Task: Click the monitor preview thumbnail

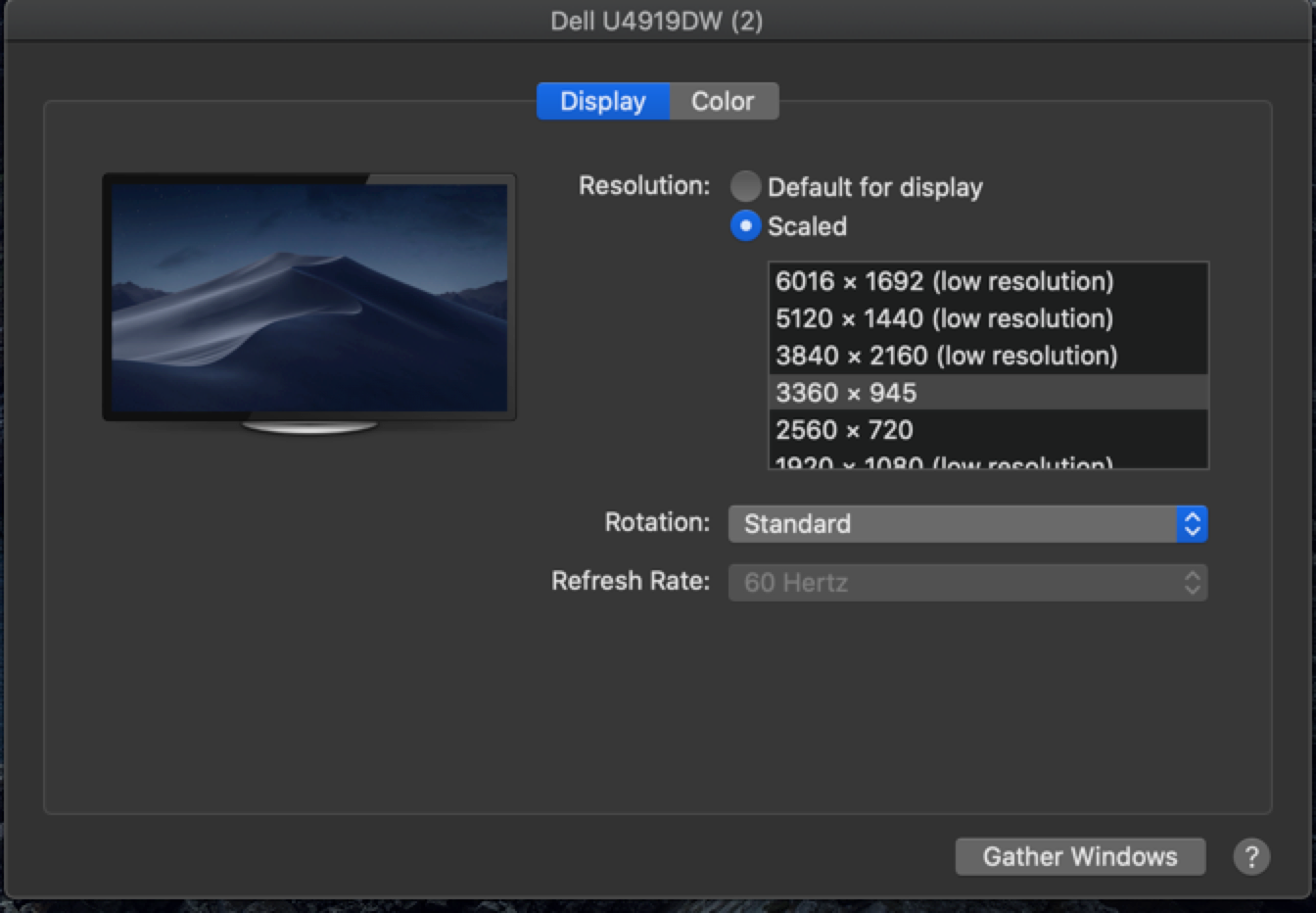Action: (x=309, y=304)
